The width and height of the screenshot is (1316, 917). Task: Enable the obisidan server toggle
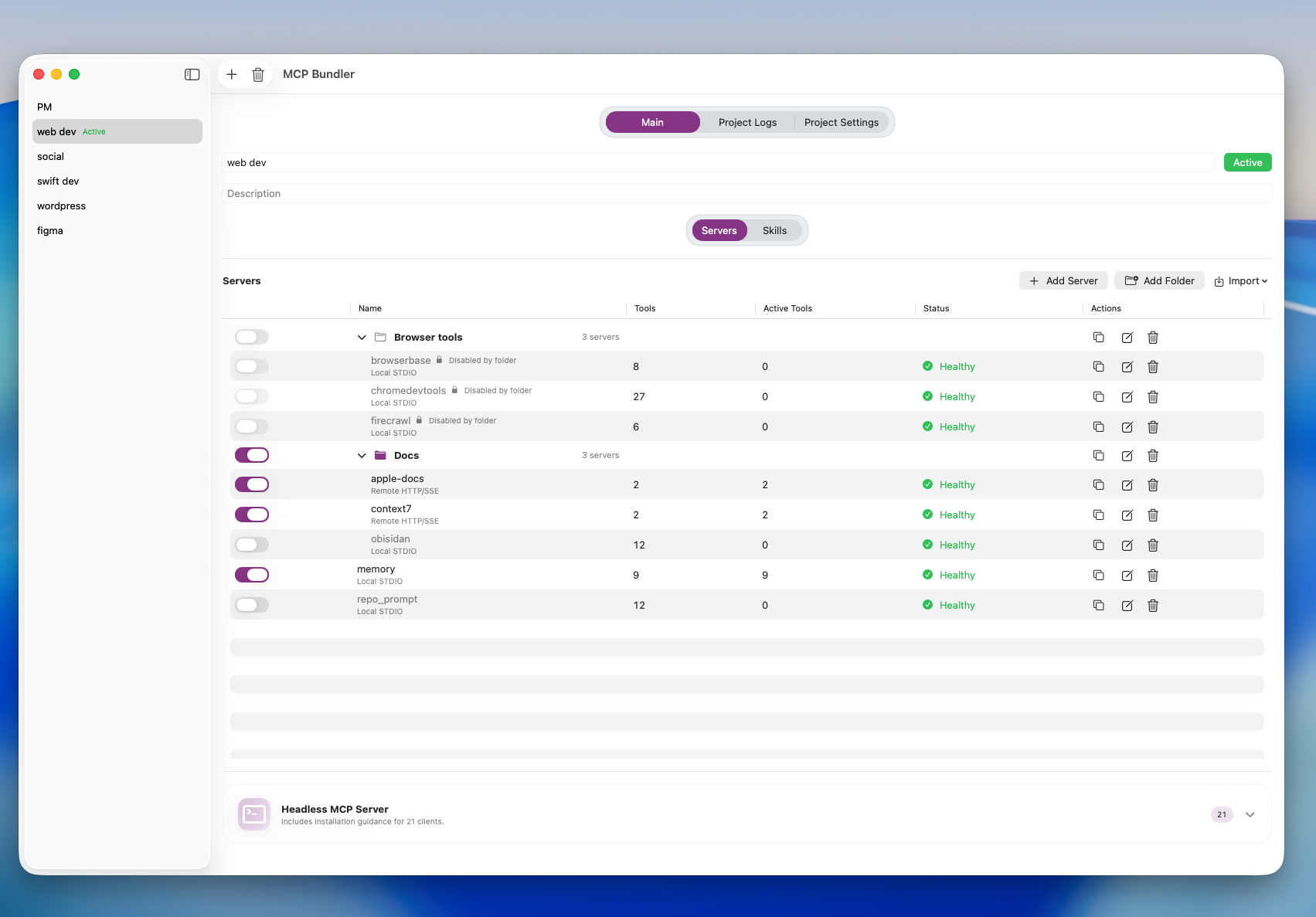coord(252,545)
